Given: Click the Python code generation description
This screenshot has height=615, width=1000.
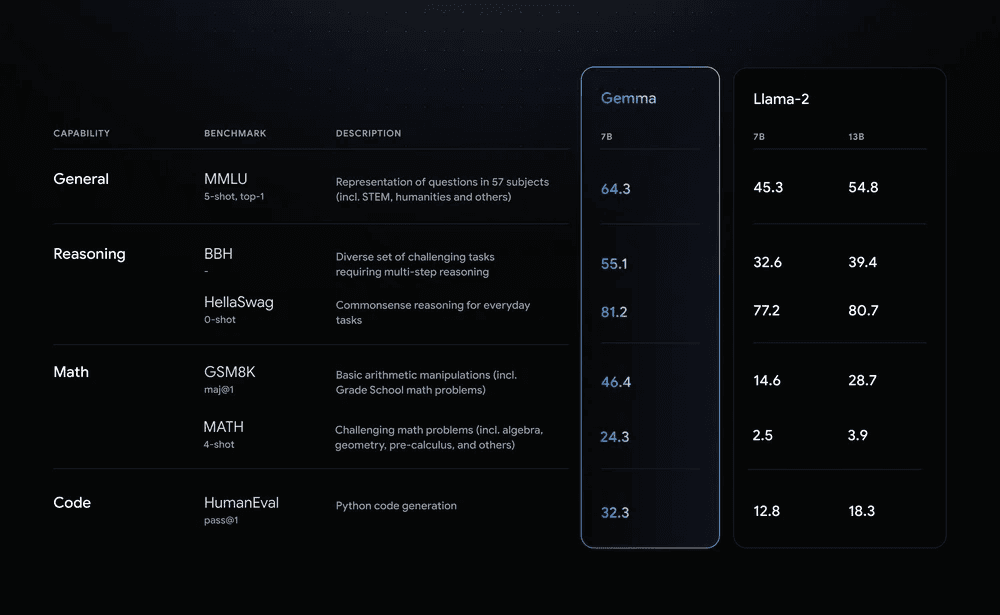Looking at the screenshot, I should click(396, 506).
